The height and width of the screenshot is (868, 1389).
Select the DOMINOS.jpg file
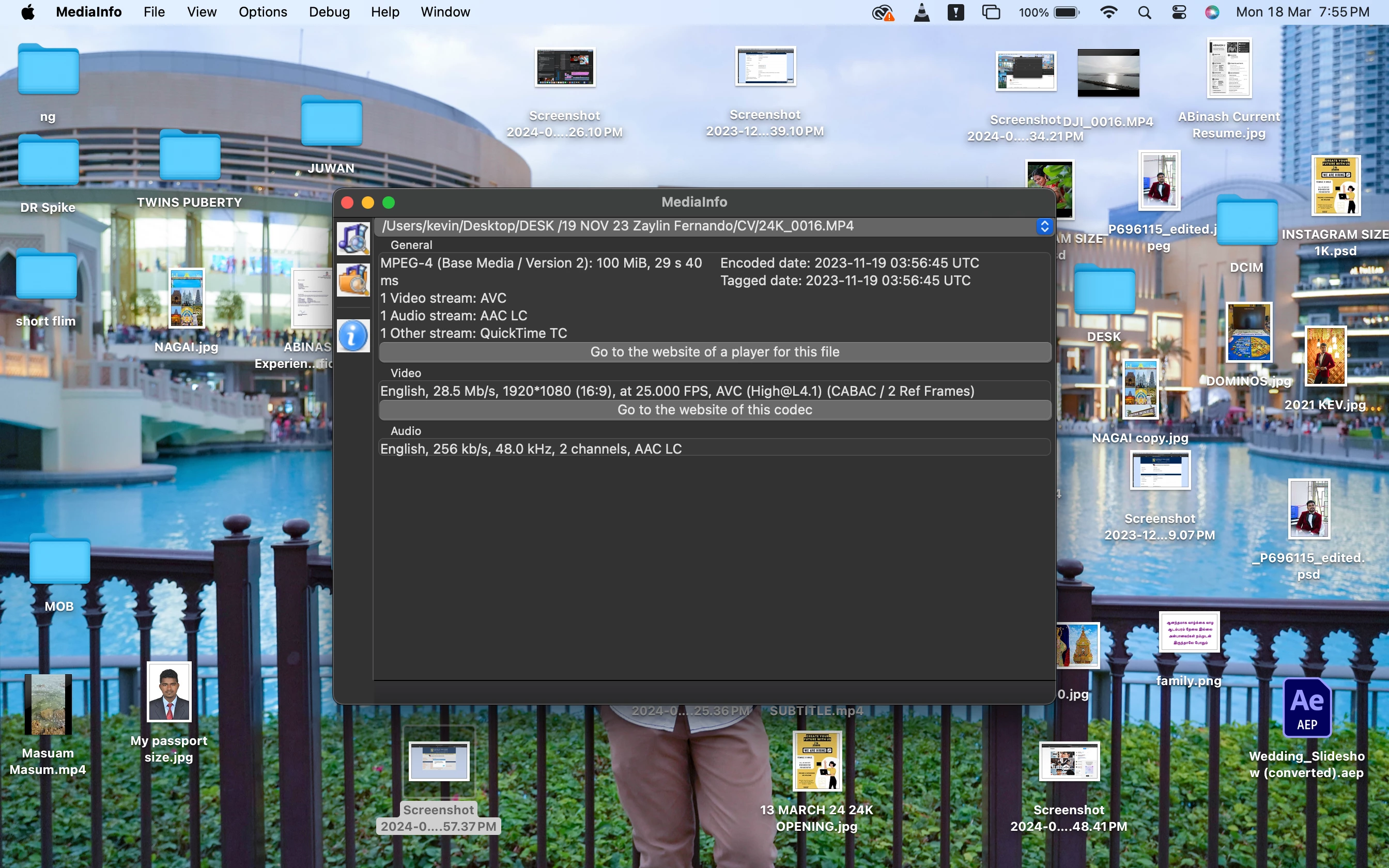[x=1249, y=332]
